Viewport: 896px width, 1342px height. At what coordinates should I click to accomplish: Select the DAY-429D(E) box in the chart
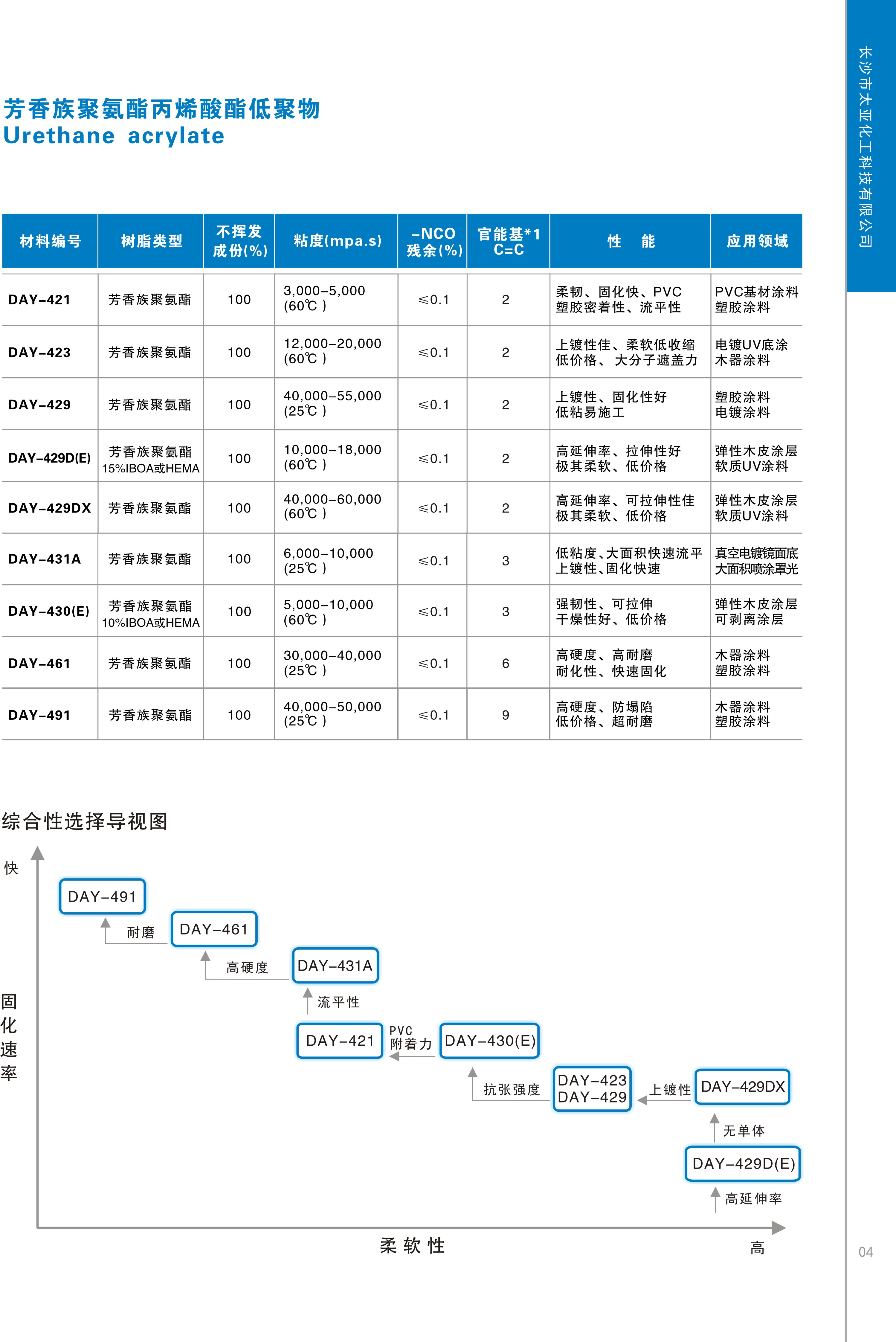[x=743, y=1163]
